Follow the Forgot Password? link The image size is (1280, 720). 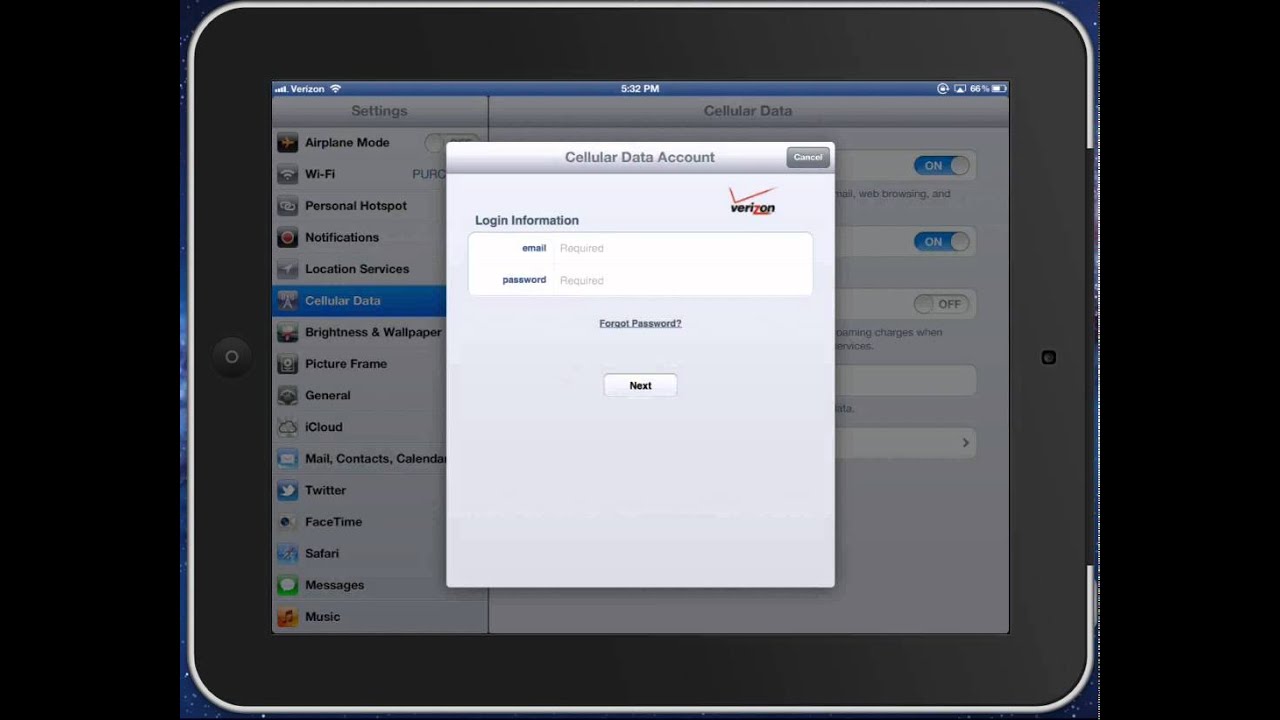point(640,324)
